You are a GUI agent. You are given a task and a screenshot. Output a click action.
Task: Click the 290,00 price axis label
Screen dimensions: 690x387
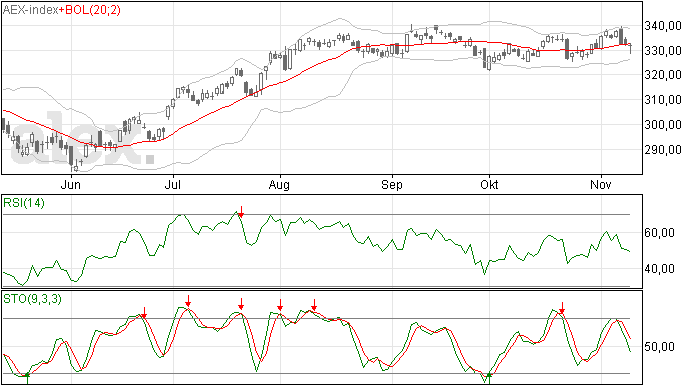coord(663,150)
